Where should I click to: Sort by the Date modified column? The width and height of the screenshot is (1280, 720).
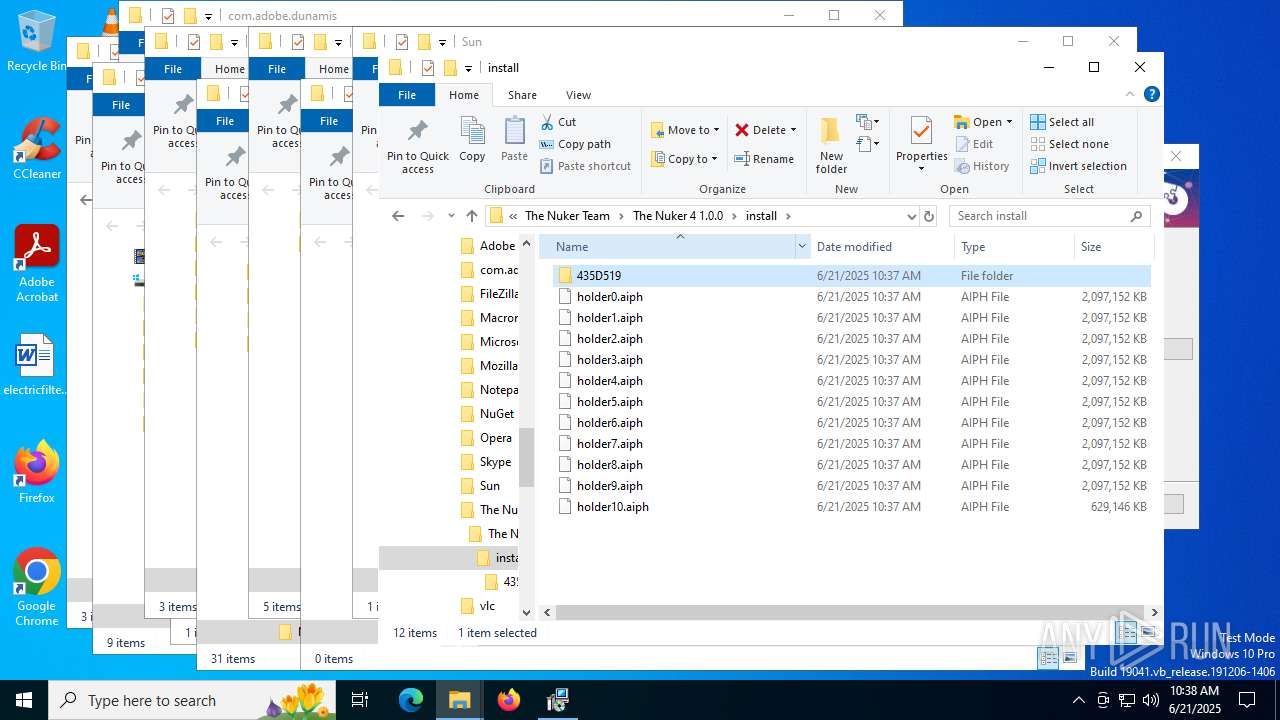(x=882, y=247)
